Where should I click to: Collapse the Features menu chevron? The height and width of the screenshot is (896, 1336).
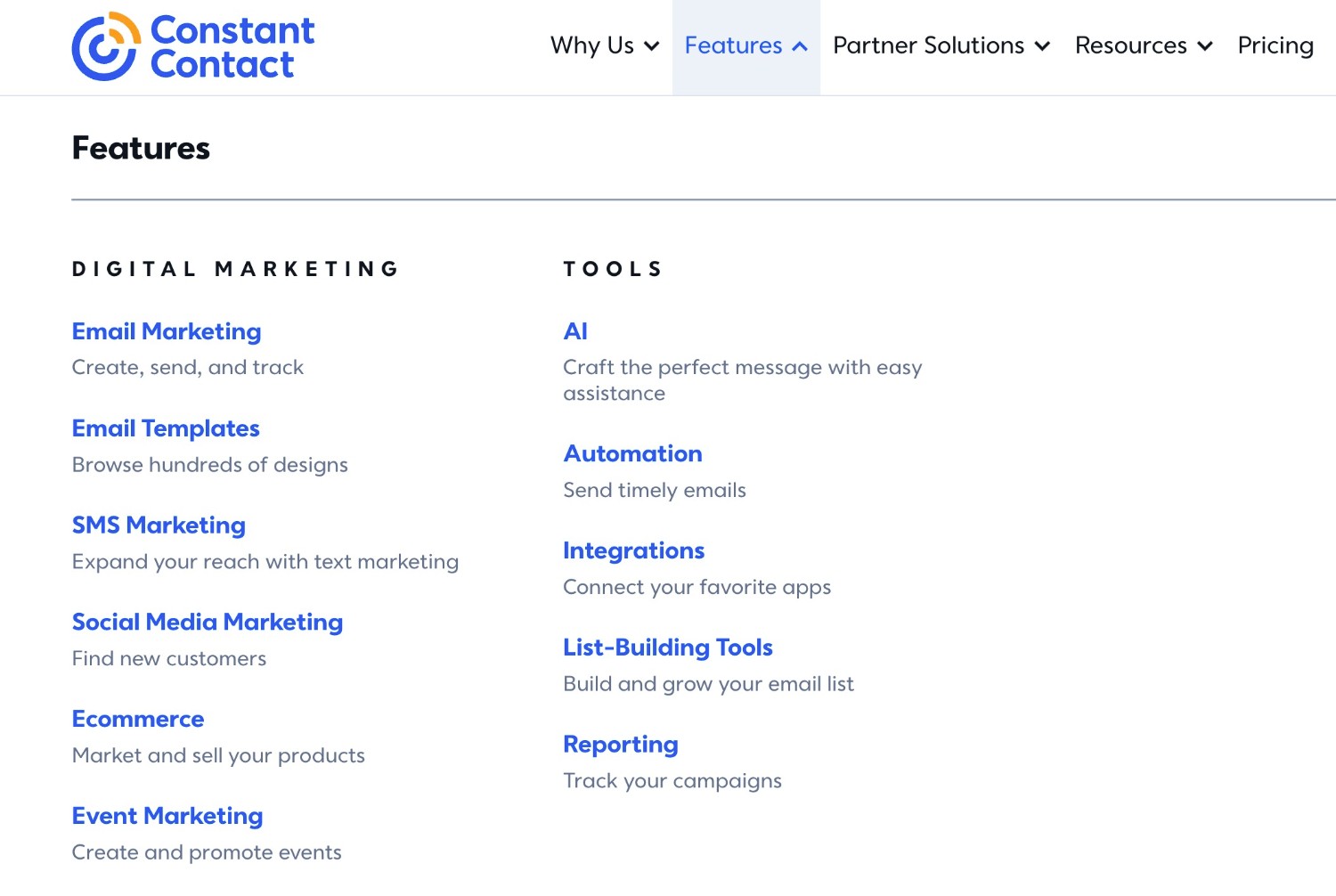tap(800, 46)
